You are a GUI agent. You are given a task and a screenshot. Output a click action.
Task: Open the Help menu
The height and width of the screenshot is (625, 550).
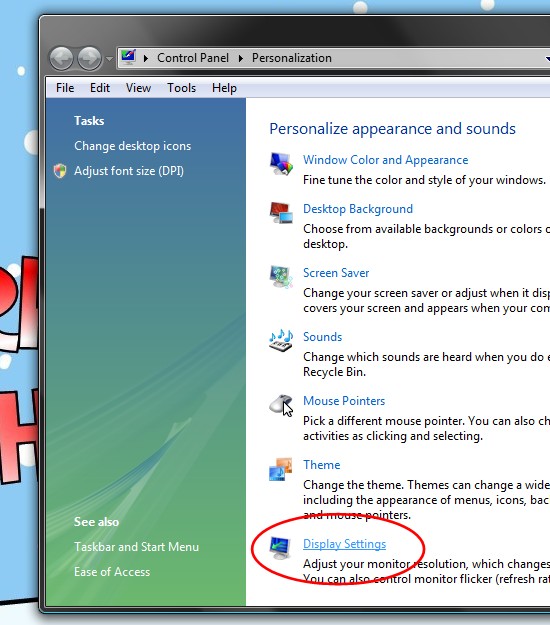pos(224,88)
